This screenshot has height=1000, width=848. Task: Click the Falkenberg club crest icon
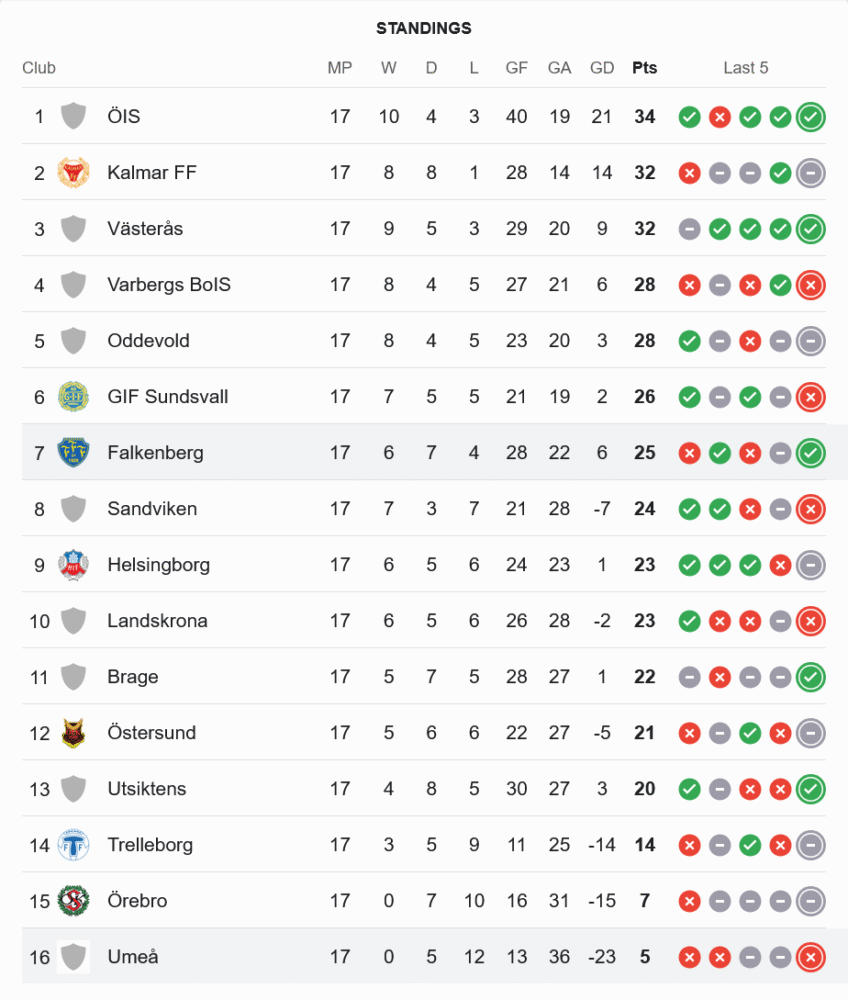coord(73,453)
